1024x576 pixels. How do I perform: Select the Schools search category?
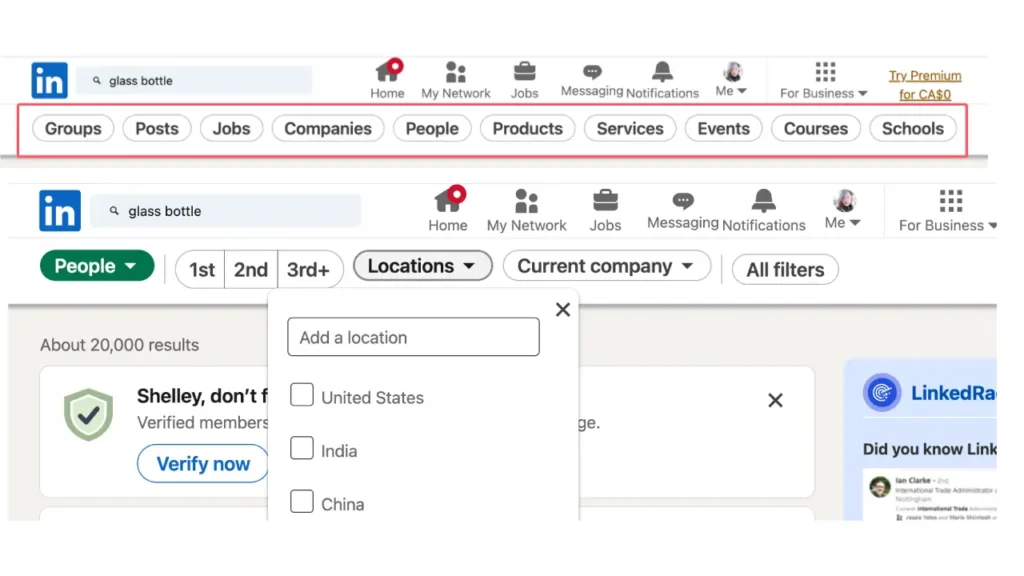coord(913,129)
